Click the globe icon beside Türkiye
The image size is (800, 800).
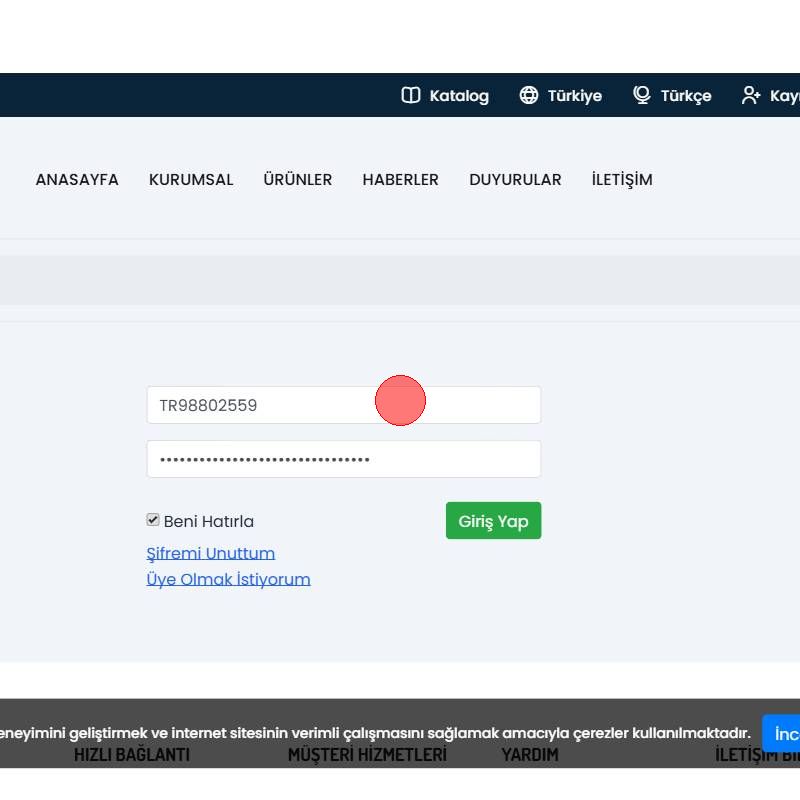click(529, 95)
